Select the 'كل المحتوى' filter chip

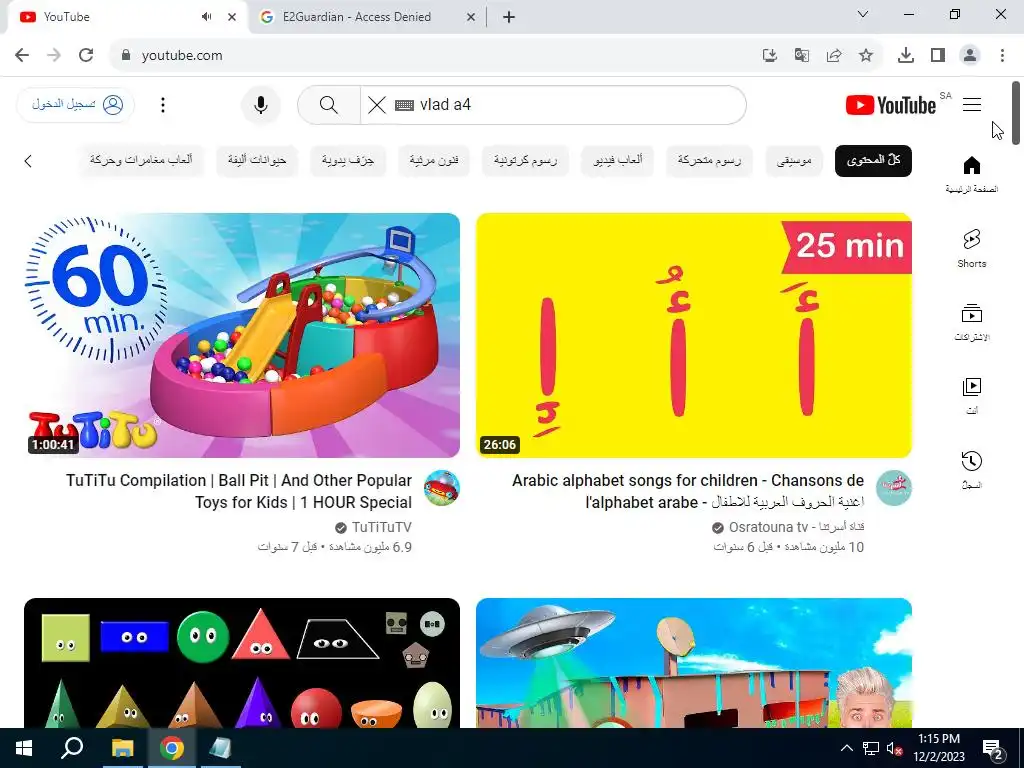(x=873, y=161)
